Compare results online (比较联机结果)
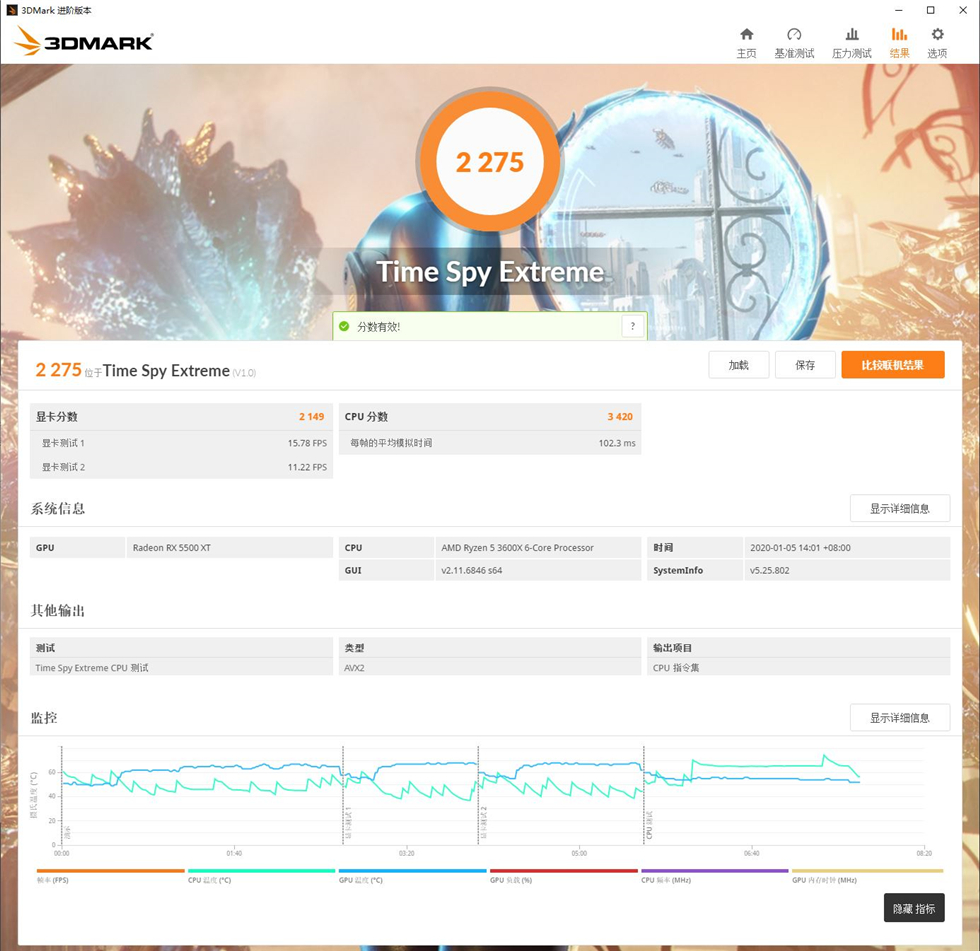Viewport: 980px width, 951px height. (892, 365)
